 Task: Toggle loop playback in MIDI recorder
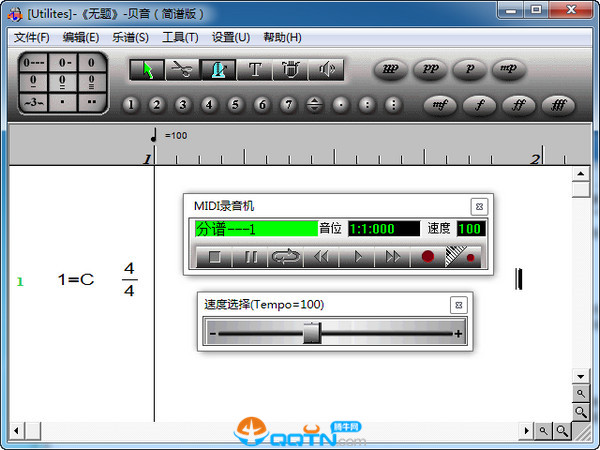pos(285,257)
